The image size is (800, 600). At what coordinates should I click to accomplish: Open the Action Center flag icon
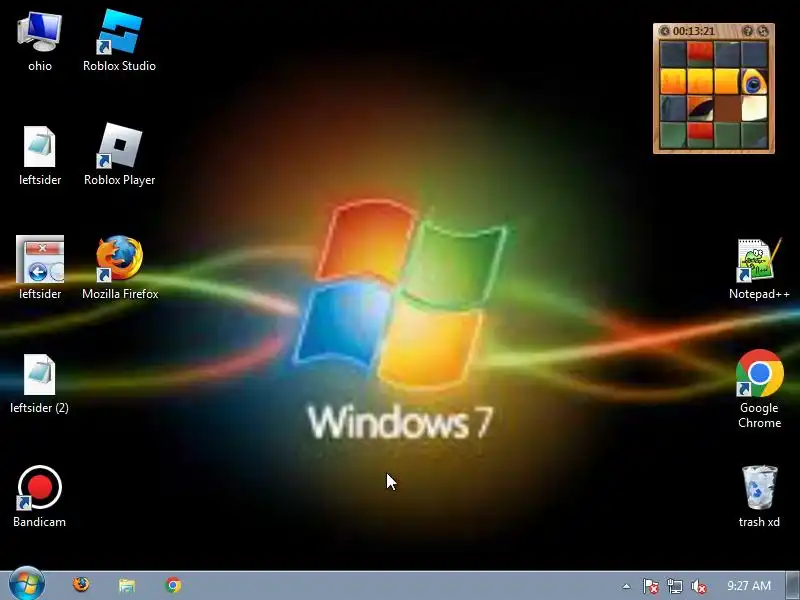pyautogui.click(x=650, y=586)
